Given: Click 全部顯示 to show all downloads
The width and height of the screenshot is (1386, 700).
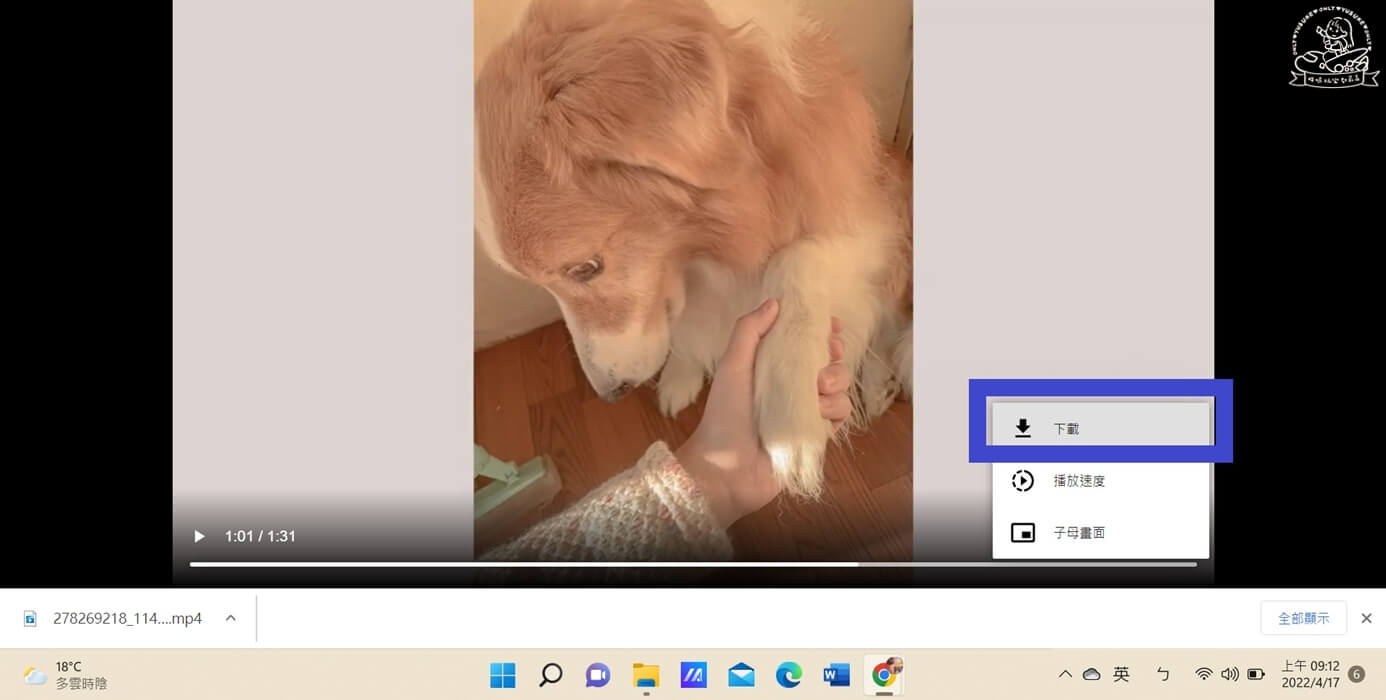Looking at the screenshot, I should click(x=1303, y=619).
